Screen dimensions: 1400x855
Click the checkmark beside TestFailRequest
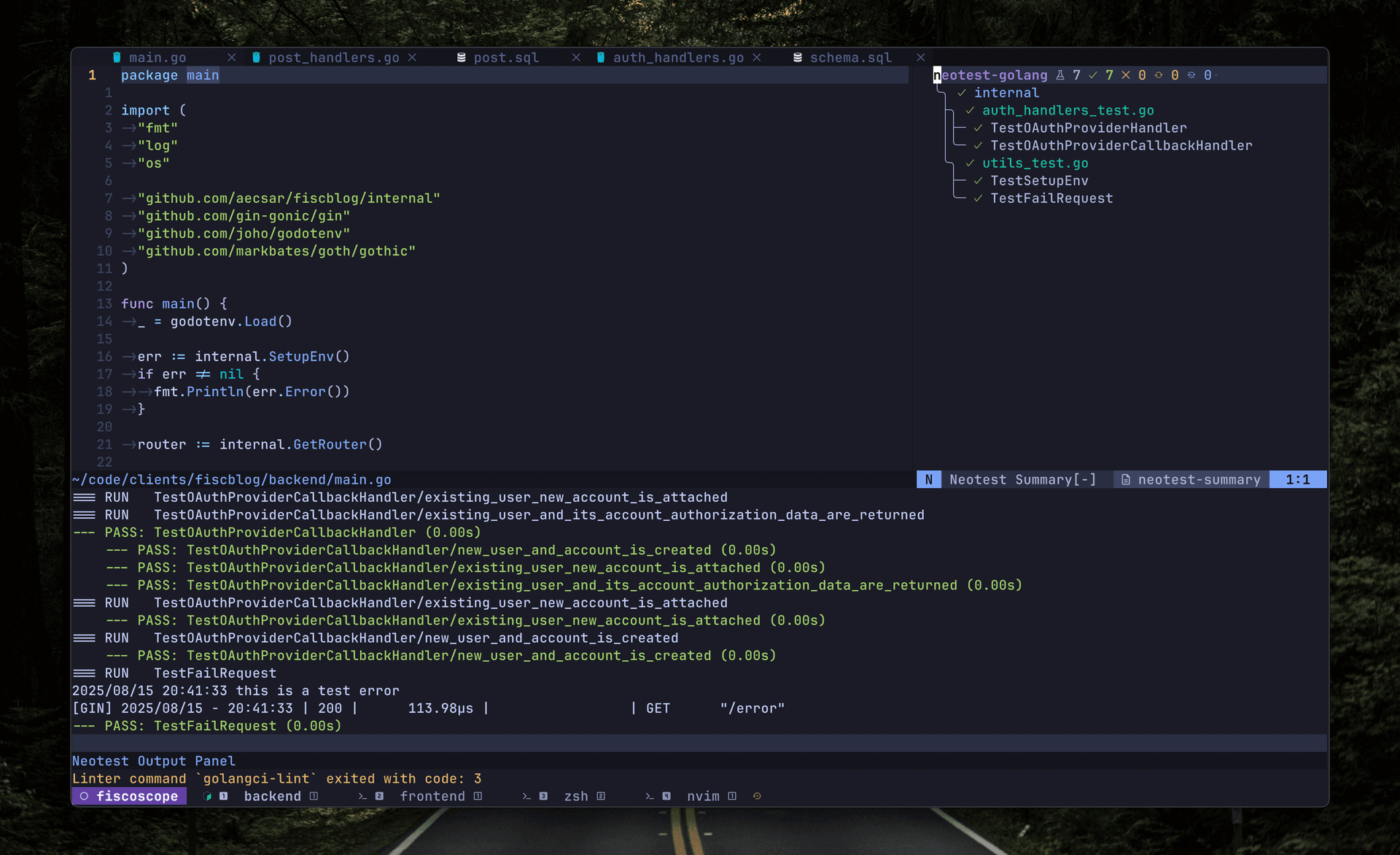978,198
